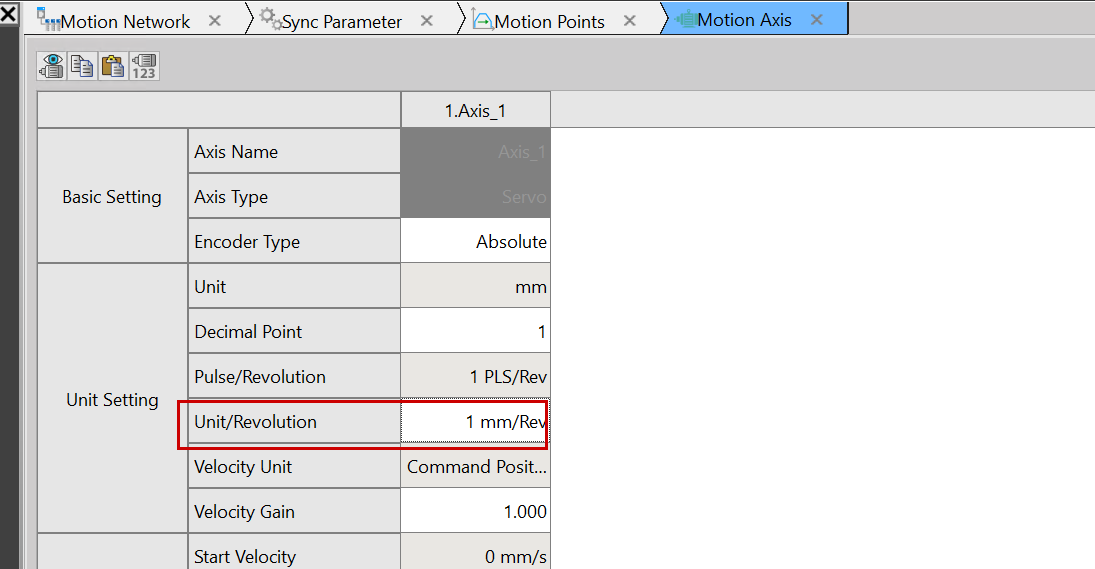Click the Decimal Point value field
Viewport: 1095px width, 569px height.
tap(475, 332)
